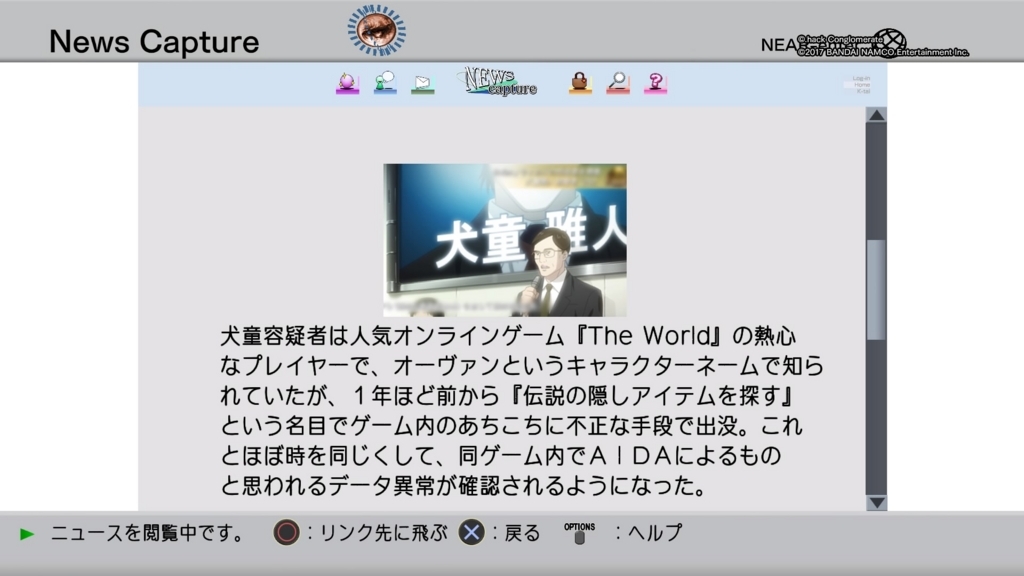Click the OPTIONS button for ヘルプ
Viewport: 1024px width, 576px height.
click(579, 533)
